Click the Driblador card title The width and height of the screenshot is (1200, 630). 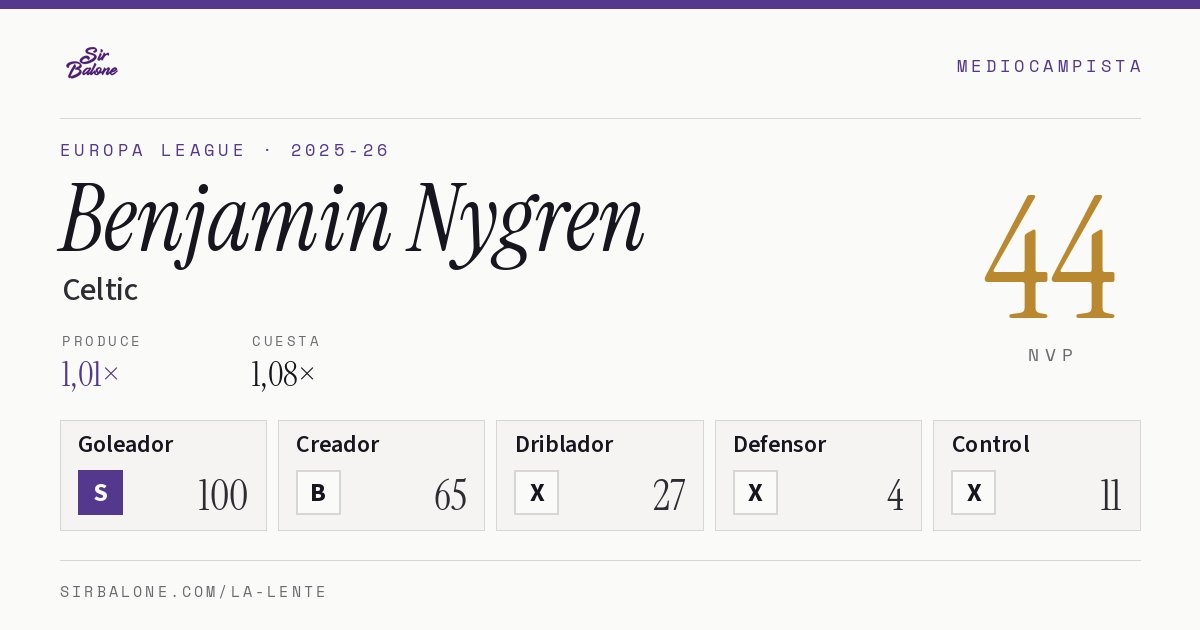click(564, 444)
